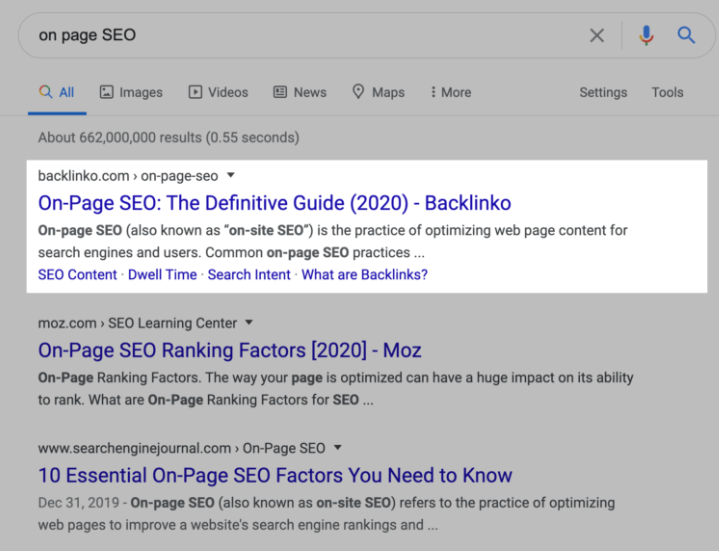Switch to the Maps tab
This screenshot has height=551, width=719.
coord(378,93)
